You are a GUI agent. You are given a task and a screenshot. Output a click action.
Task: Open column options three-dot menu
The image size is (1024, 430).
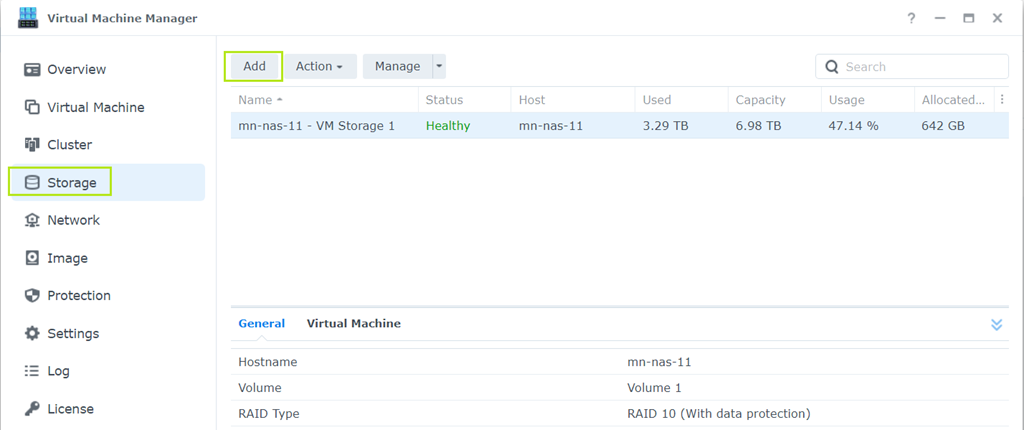click(1003, 100)
